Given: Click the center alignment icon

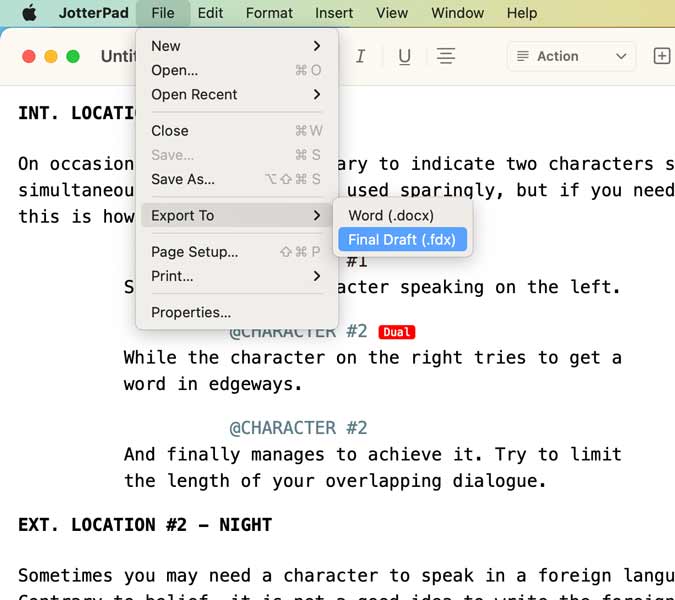Looking at the screenshot, I should pos(446,56).
